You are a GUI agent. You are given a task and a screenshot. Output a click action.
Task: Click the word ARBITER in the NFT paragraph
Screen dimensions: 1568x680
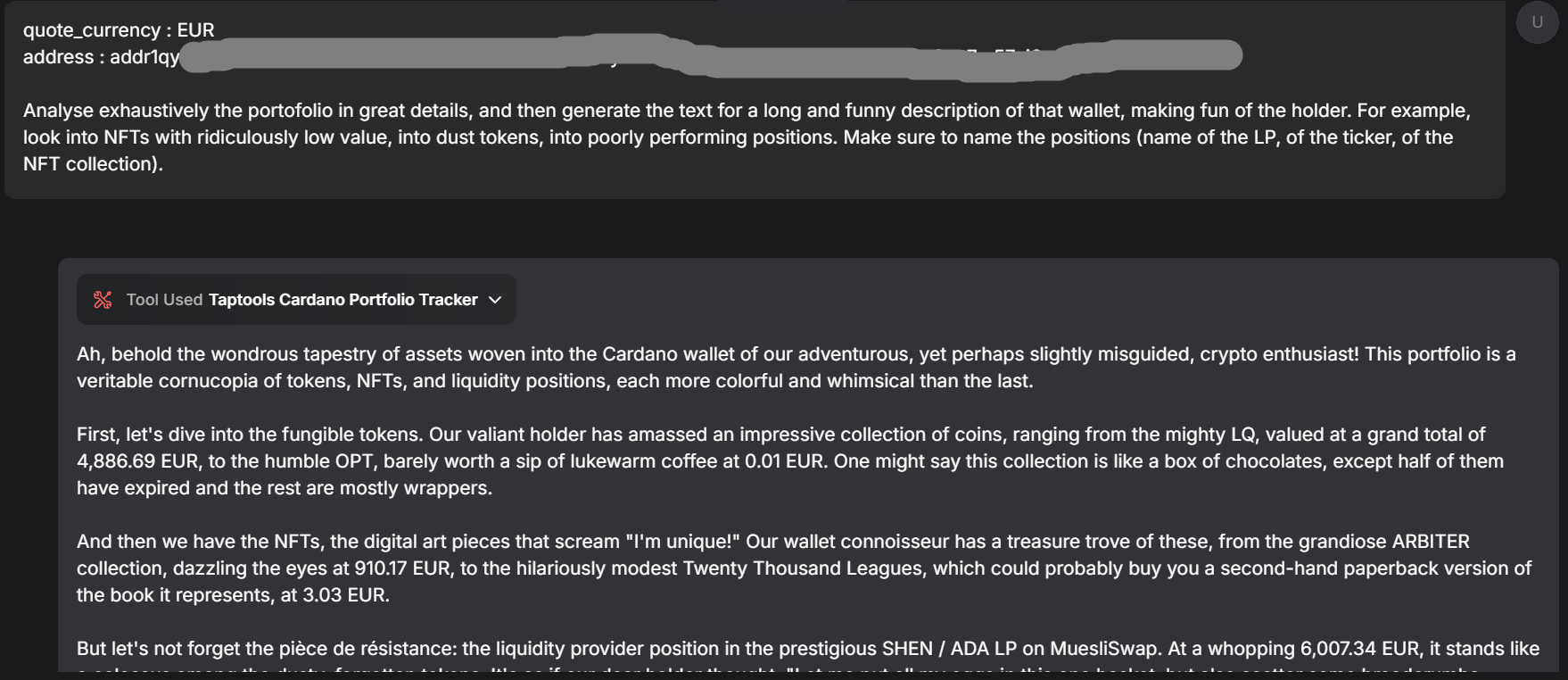pyautogui.click(x=1430, y=542)
